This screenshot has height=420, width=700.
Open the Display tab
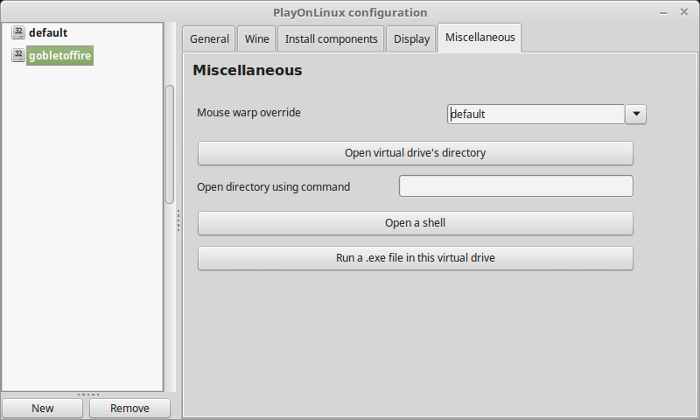[x=411, y=39]
